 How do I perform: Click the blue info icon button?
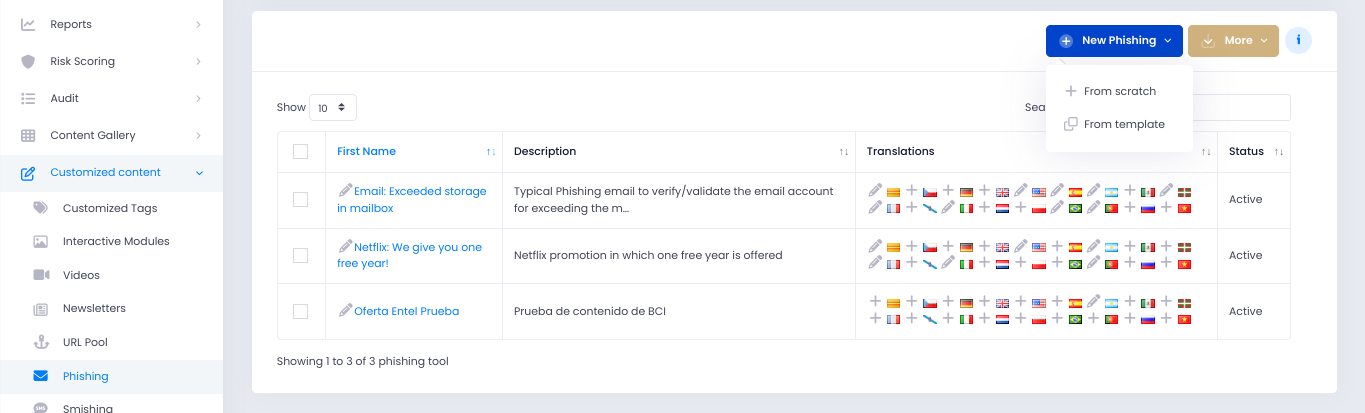coord(1298,41)
